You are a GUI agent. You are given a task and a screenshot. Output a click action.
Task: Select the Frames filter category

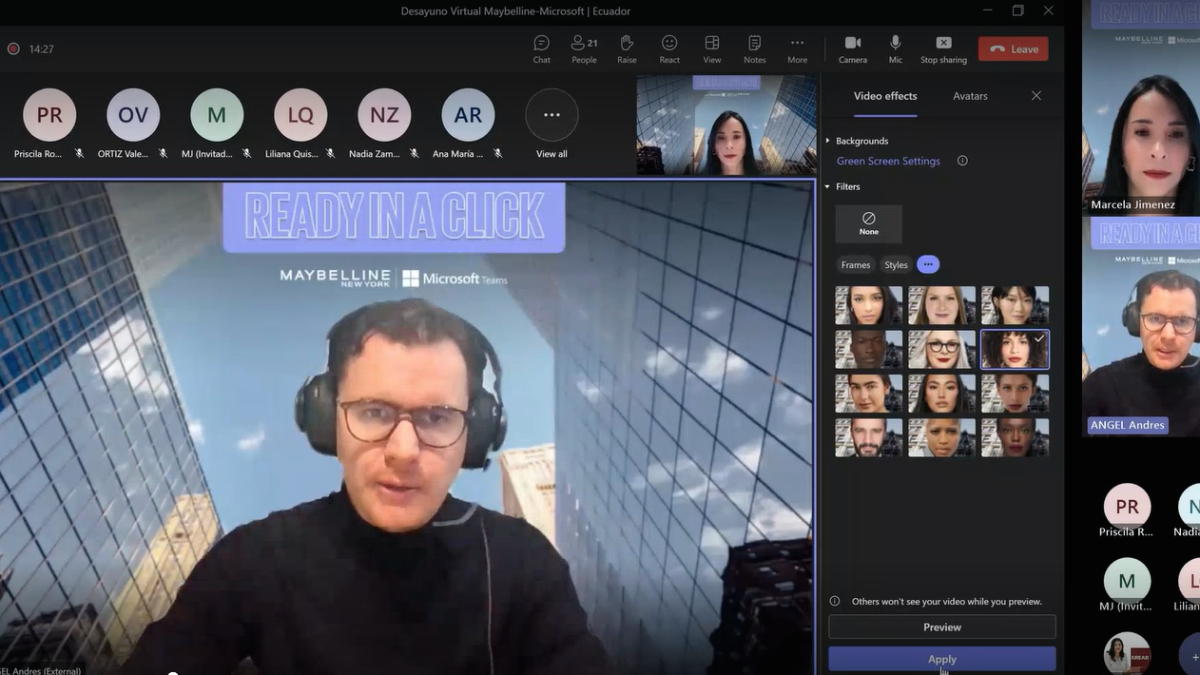coord(855,264)
